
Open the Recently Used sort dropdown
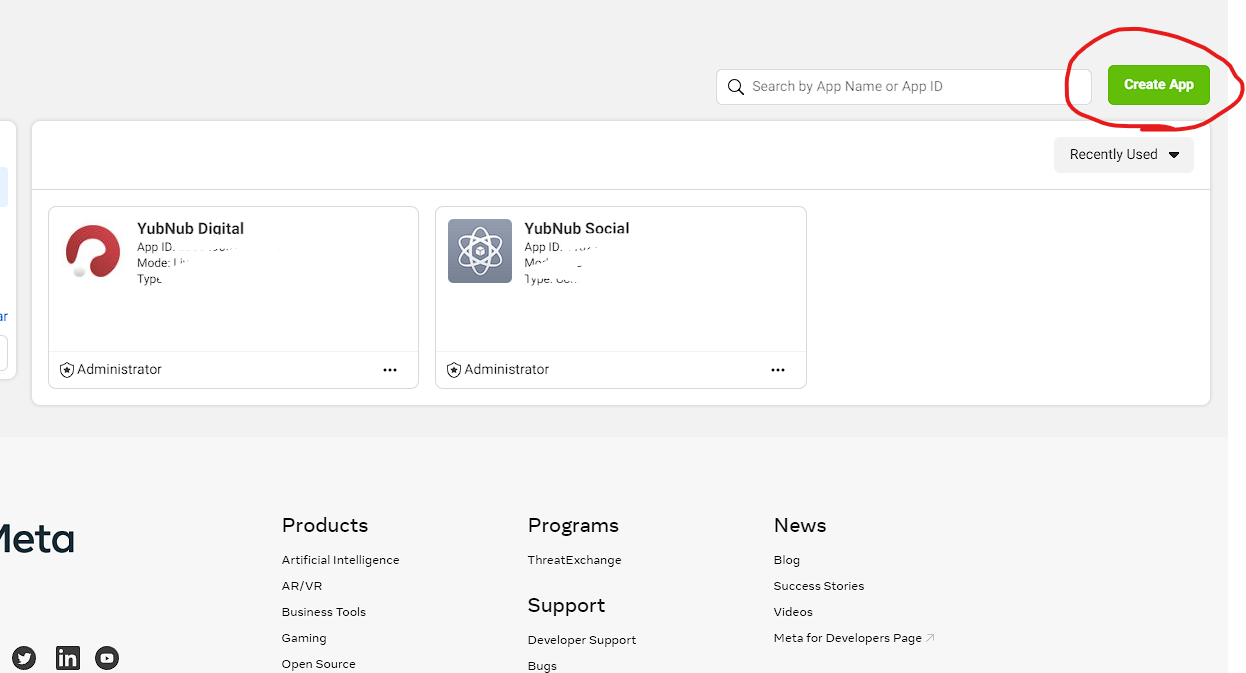[1124, 155]
